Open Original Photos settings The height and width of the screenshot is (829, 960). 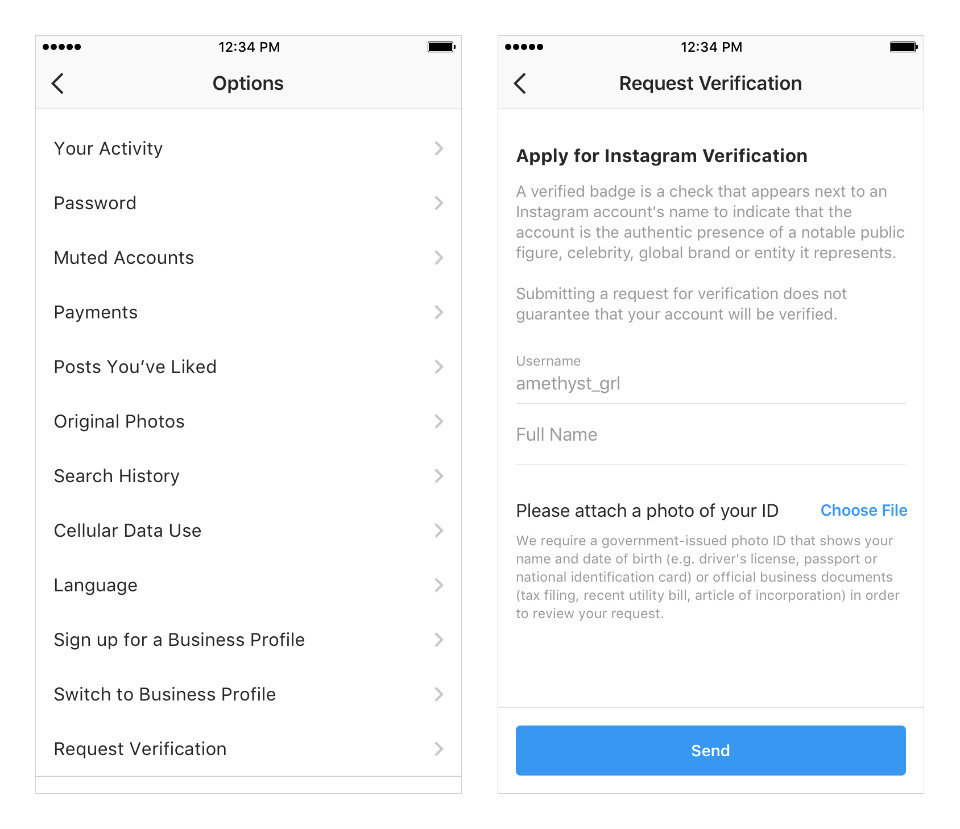point(119,422)
